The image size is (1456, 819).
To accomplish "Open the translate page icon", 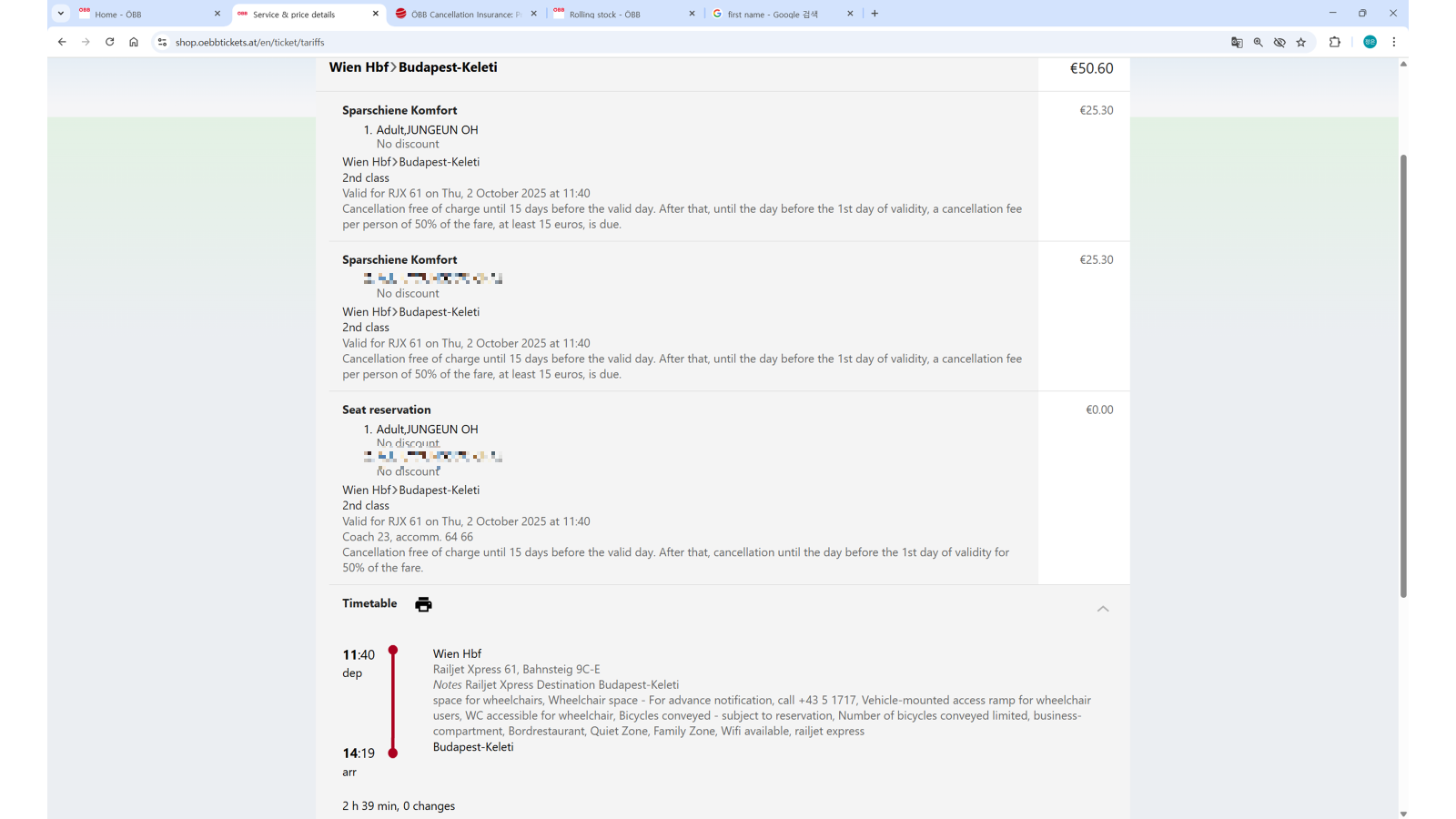I will pyautogui.click(x=1237, y=42).
